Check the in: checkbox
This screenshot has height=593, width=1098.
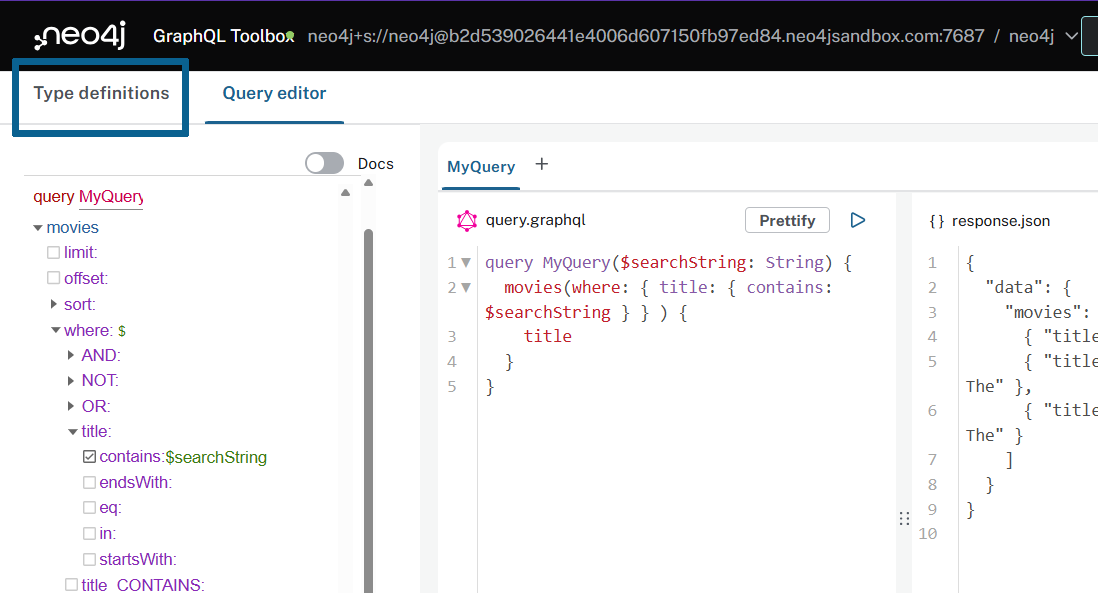[89, 533]
